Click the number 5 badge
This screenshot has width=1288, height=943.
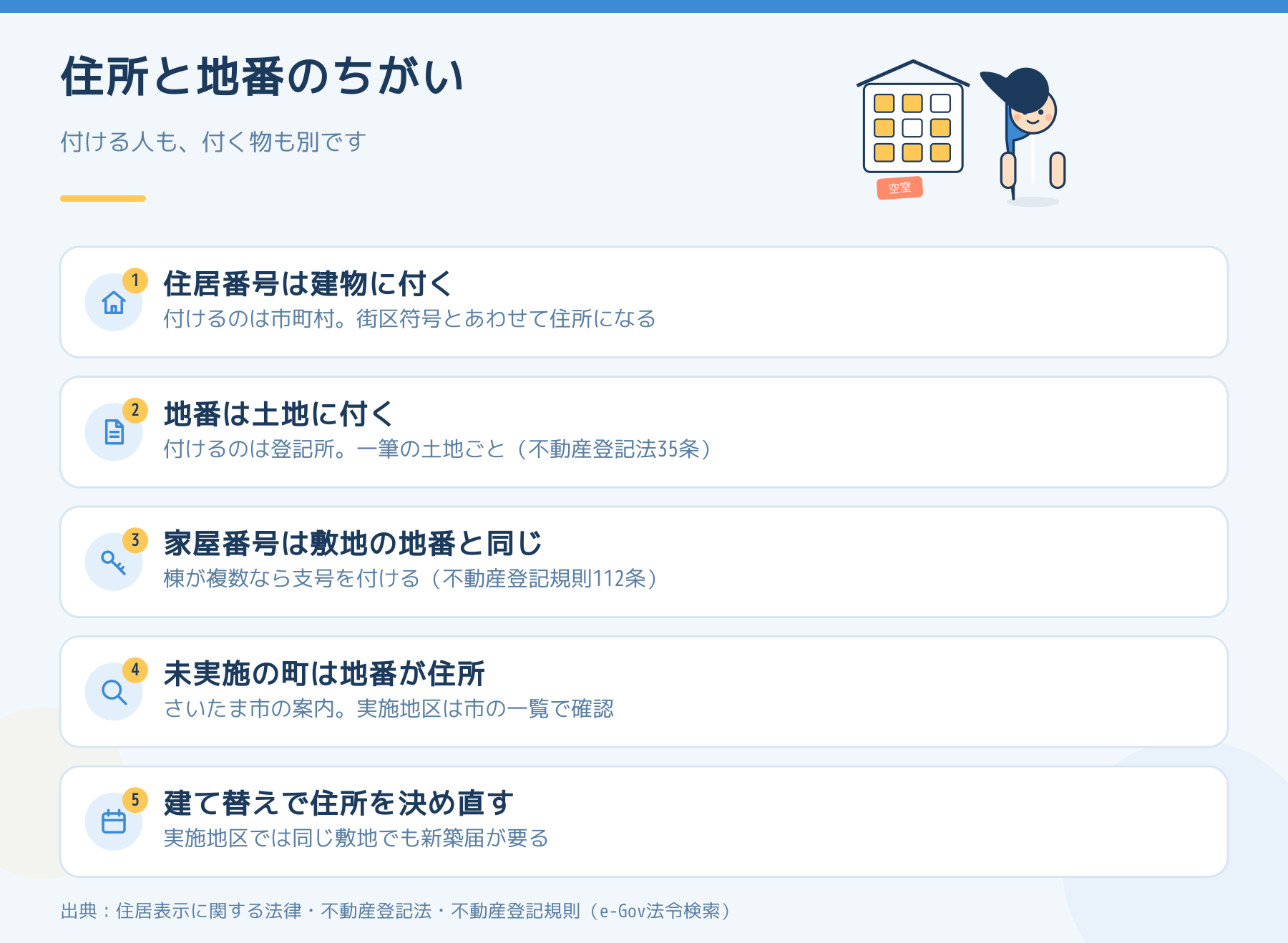[135, 800]
